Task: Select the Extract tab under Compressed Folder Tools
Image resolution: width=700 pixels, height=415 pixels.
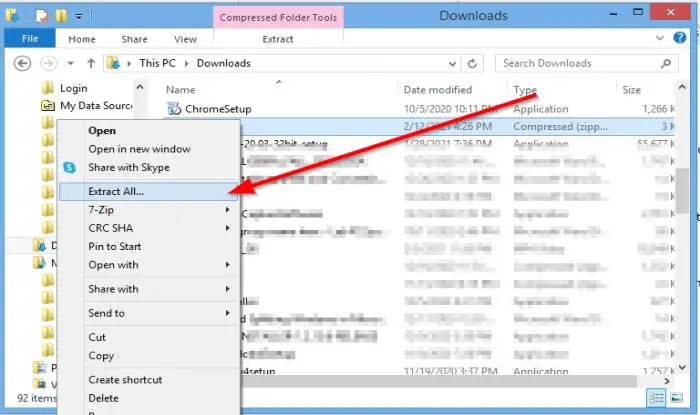Action: 278,39
